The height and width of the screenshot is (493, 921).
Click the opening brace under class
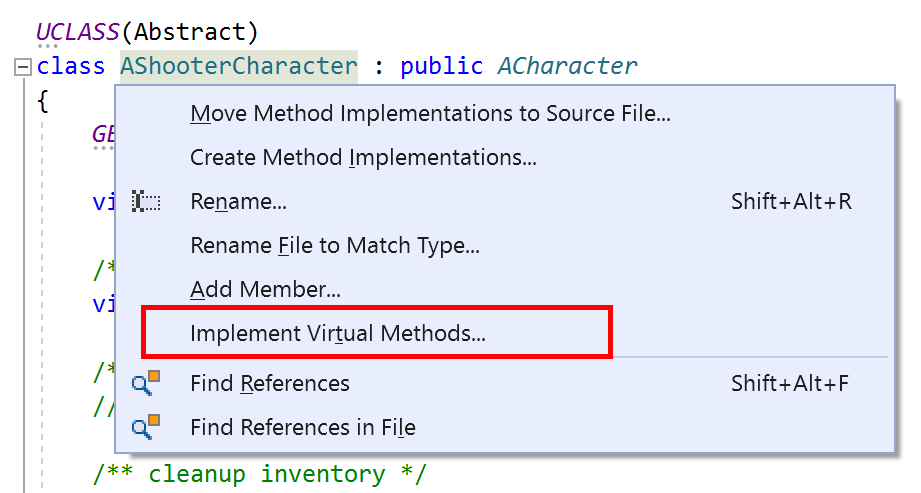[x=42, y=100]
